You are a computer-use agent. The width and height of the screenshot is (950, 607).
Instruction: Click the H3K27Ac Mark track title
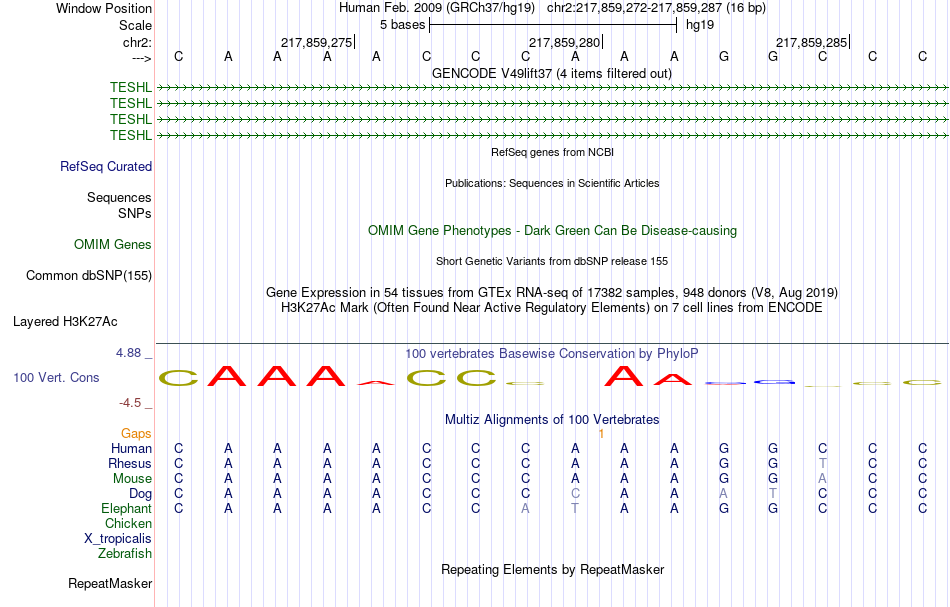click(x=552, y=308)
